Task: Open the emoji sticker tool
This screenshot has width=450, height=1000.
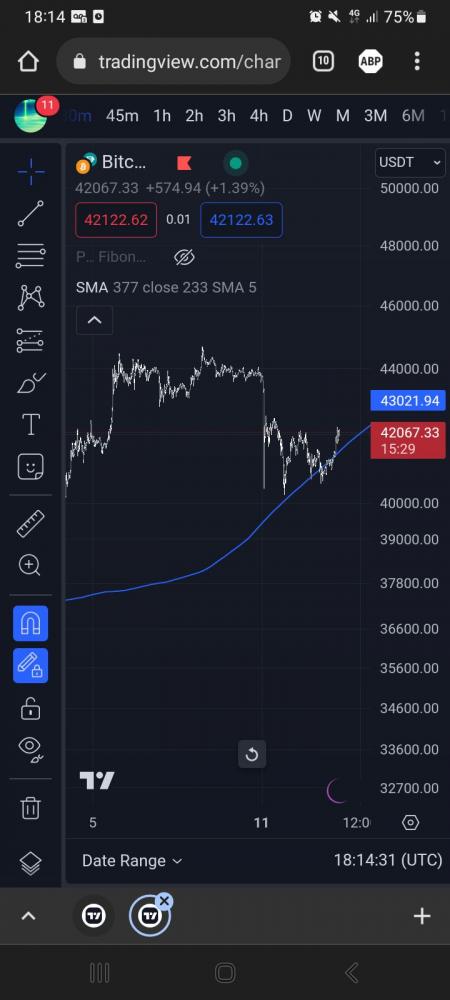Action: coord(31,467)
